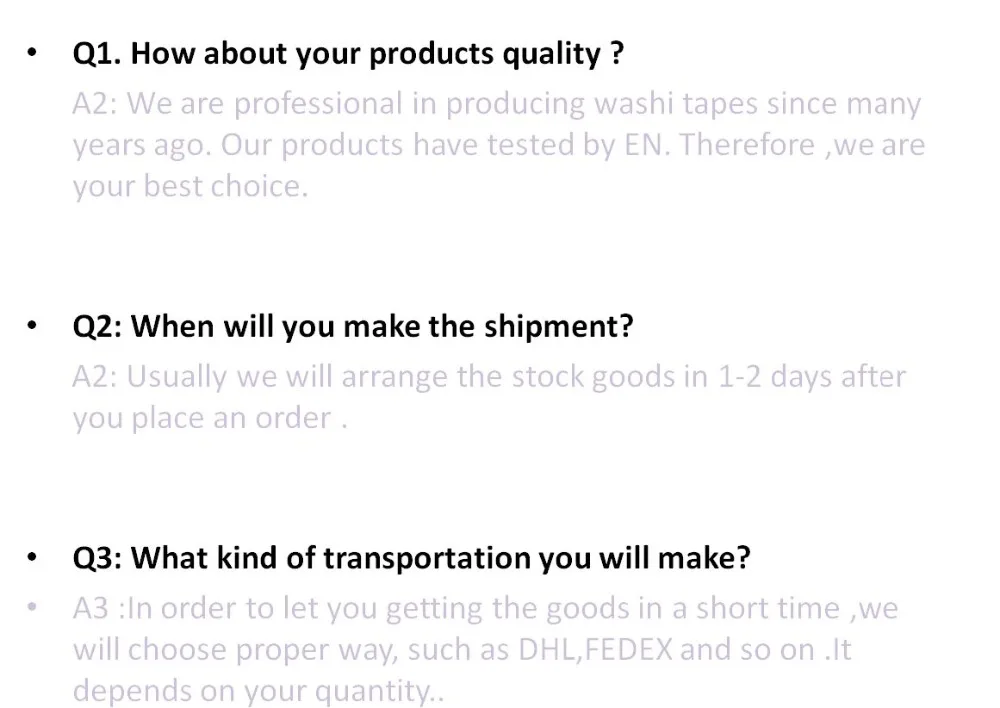1000x708 pixels.
Task: Click the word 'shipment?' in Q2
Action: pos(559,327)
